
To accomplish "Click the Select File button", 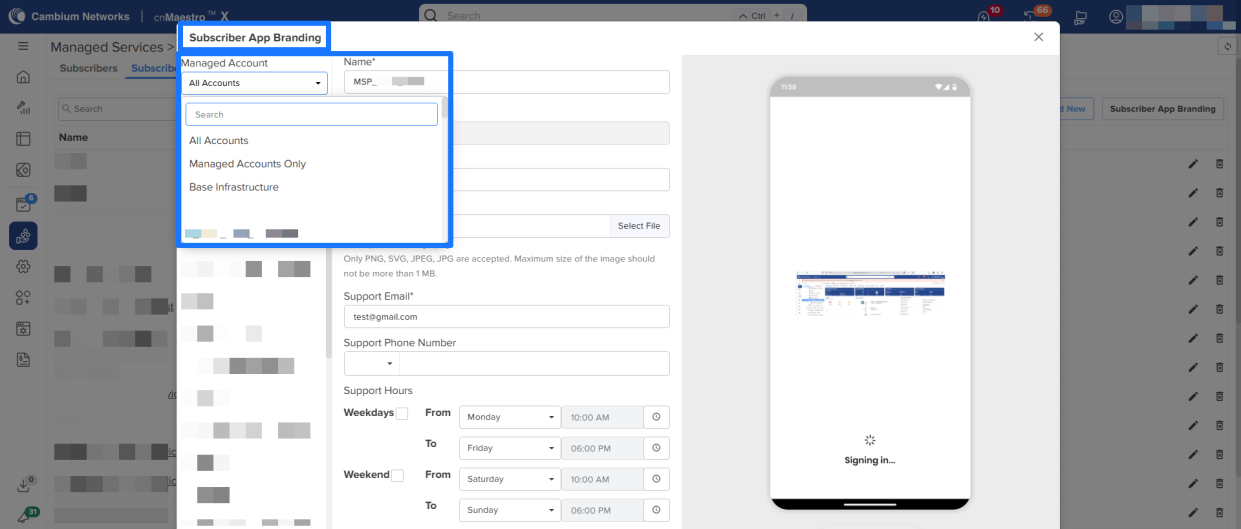I will 638,226.
